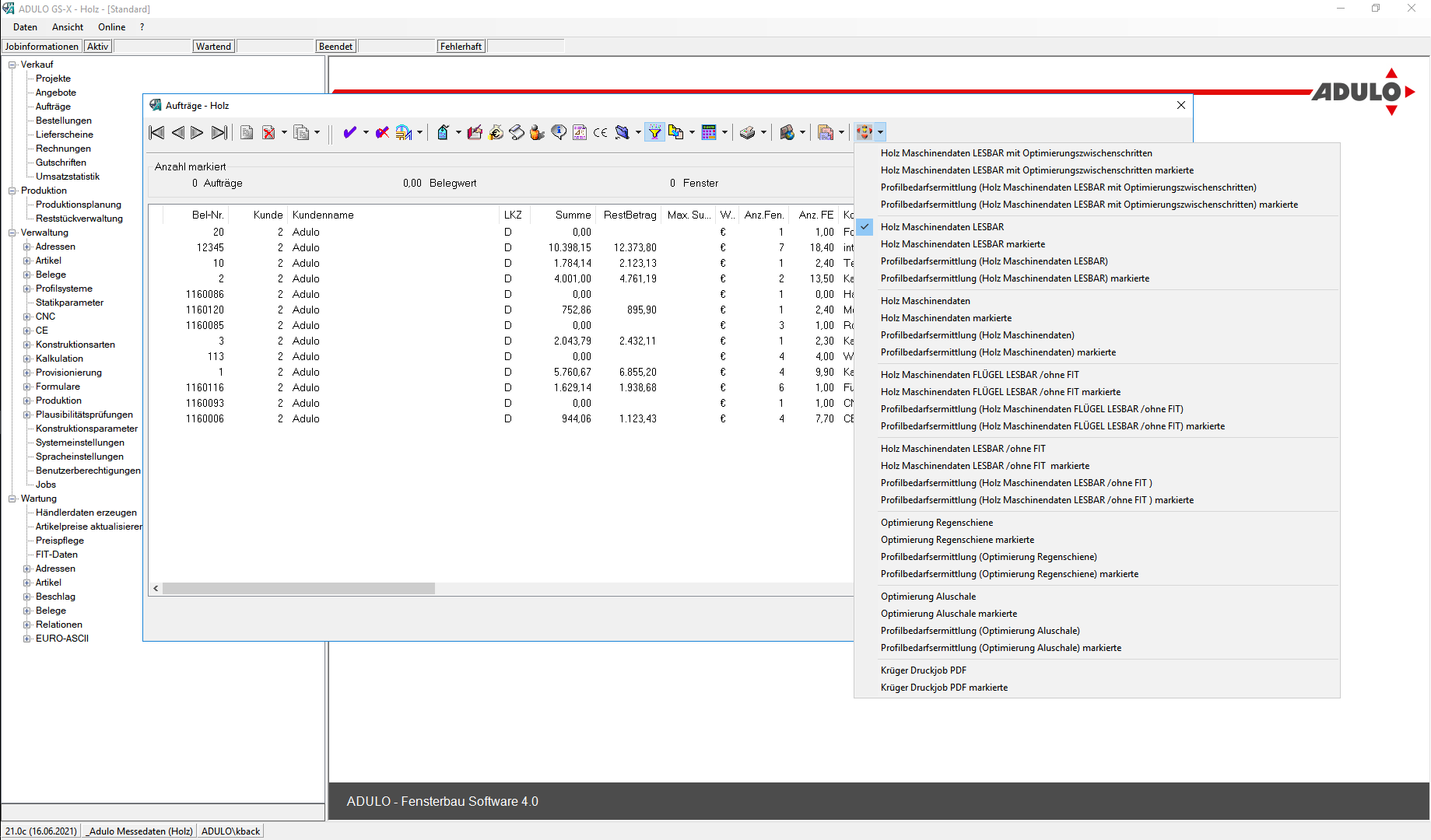1431x840 pixels.
Task: Collapse the Verkauf tree node
Action: coord(12,65)
